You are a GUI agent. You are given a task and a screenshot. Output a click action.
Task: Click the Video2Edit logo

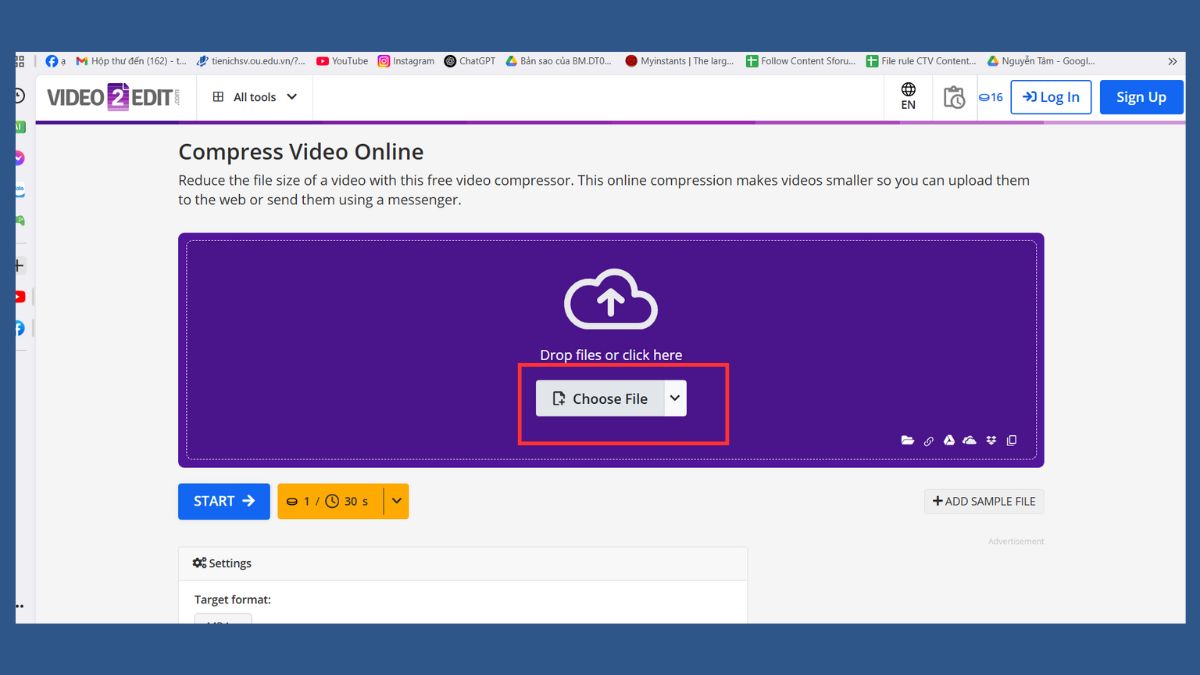[x=114, y=97]
